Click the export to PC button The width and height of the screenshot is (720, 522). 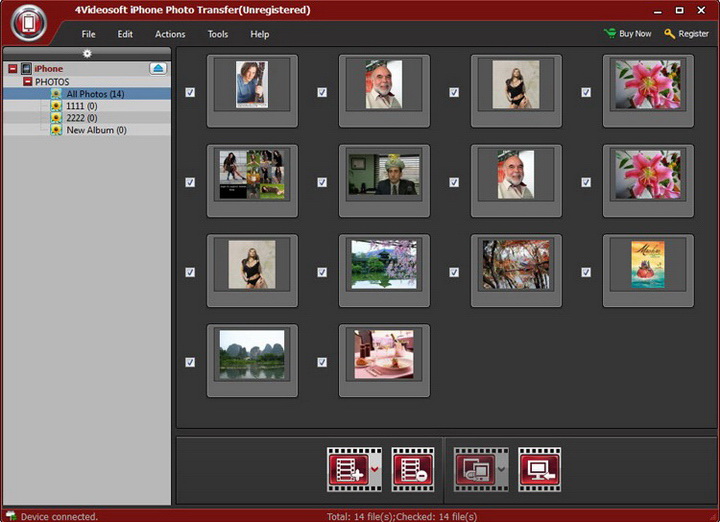pos(539,468)
